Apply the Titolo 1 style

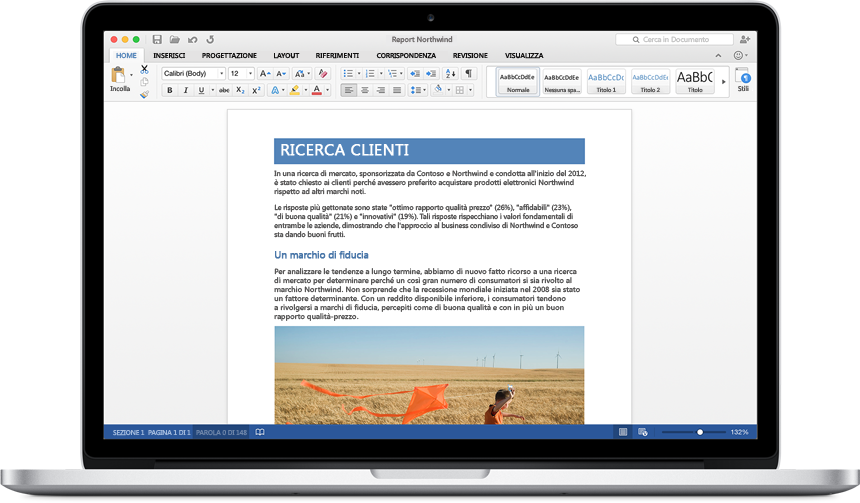(x=606, y=82)
